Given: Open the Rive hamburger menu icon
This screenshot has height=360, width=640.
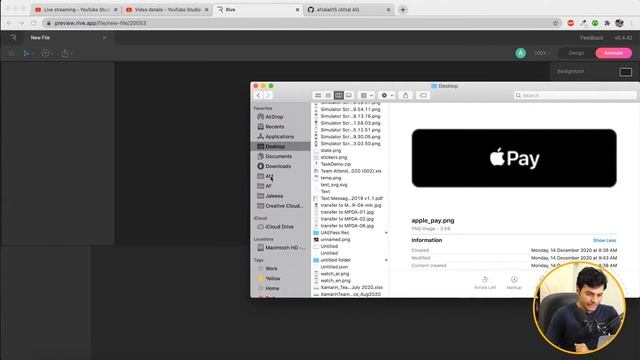Looking at the screenshot, I should tap(11, 53).
